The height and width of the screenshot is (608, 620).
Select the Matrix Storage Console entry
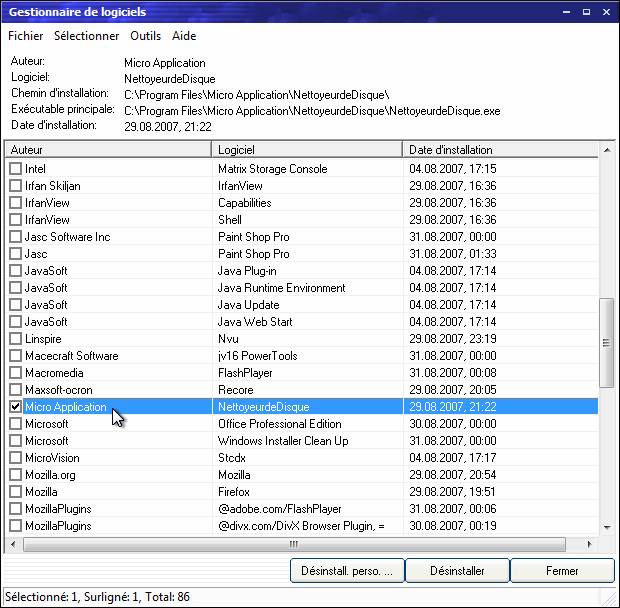tap(272, 169)
